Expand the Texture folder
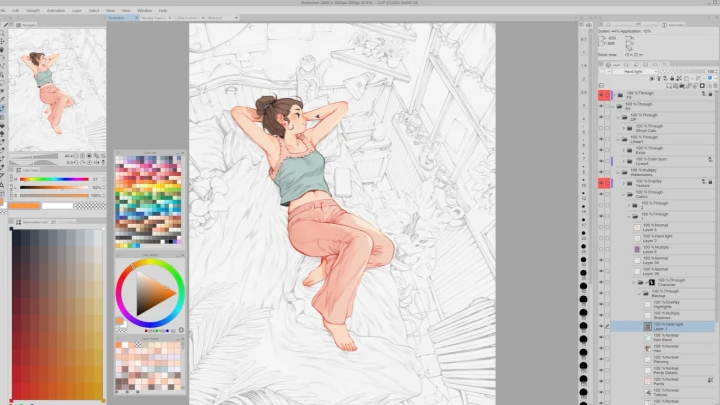The height and width of the screenshot is (405, 720). (624, 183)
